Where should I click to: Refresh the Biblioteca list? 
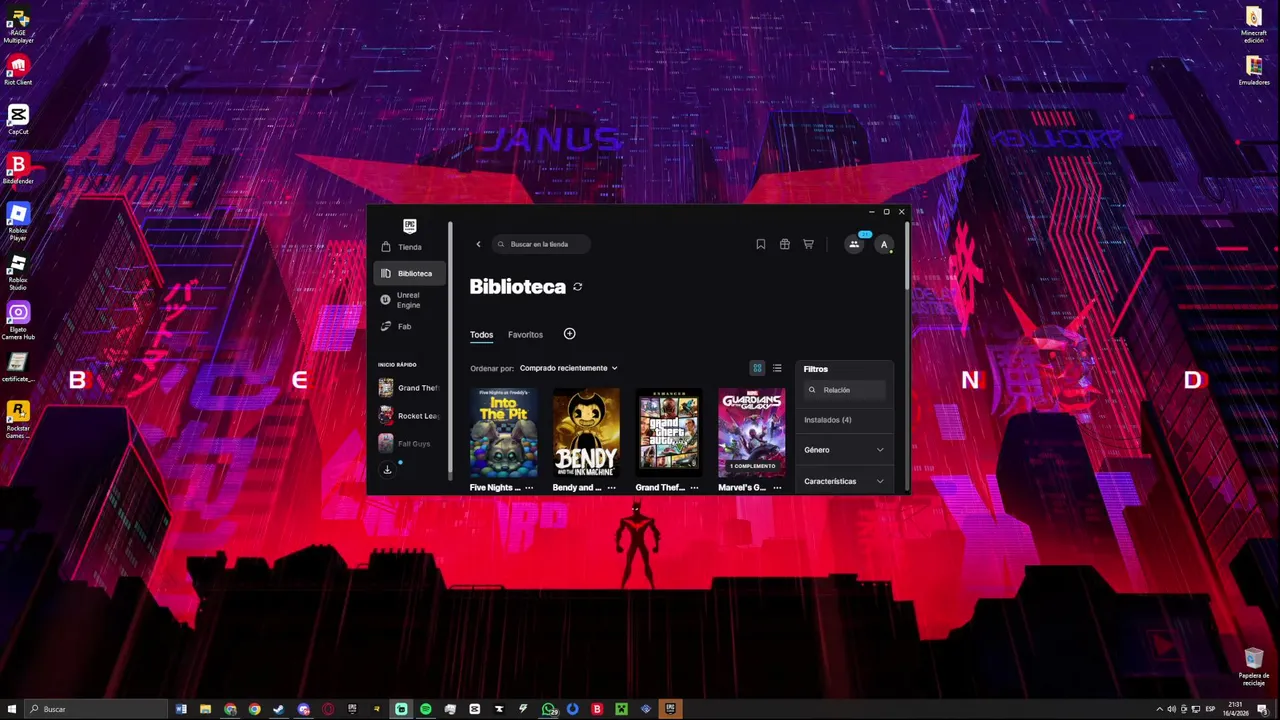578,287
